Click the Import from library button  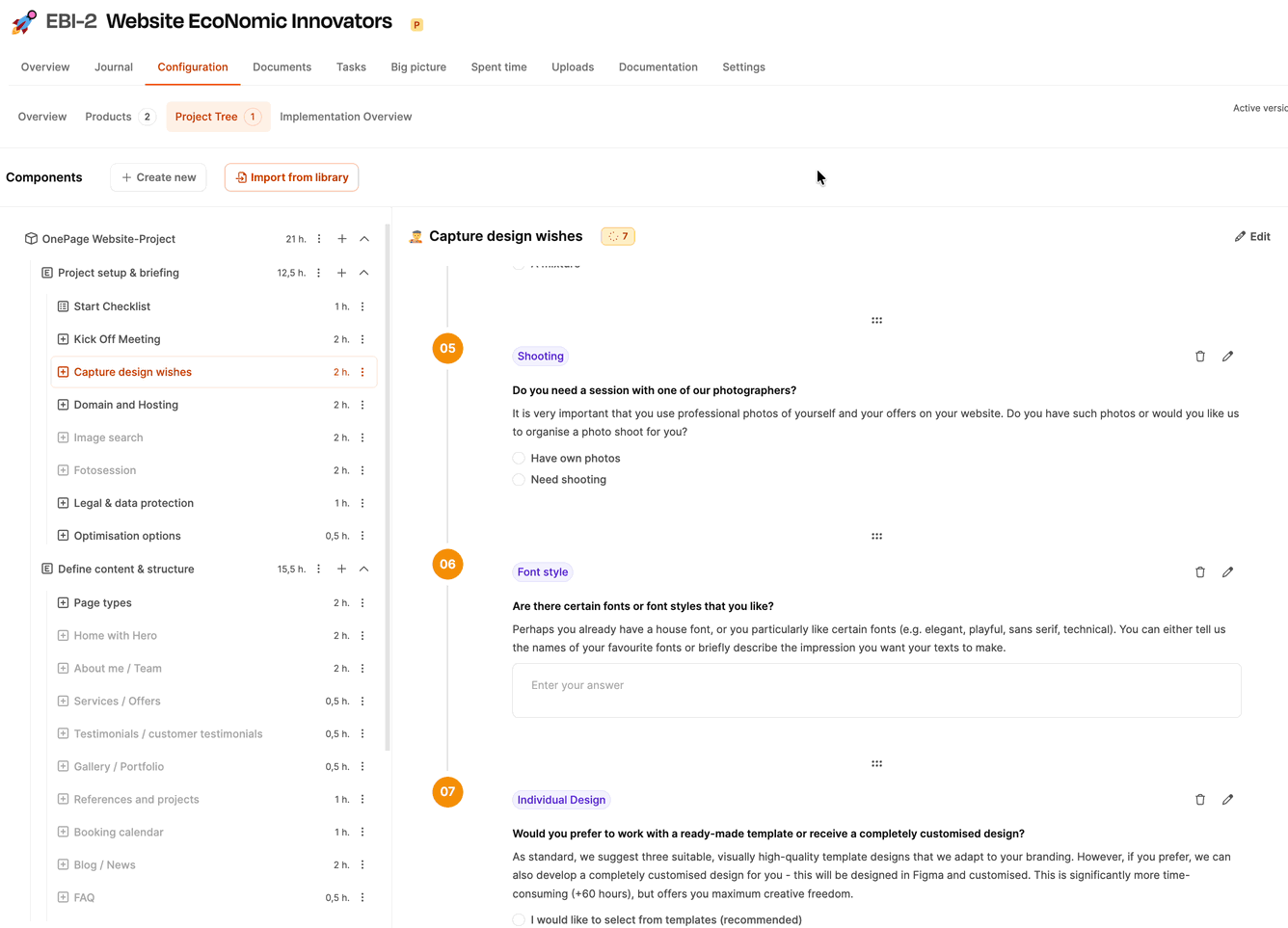pos(291,177)
